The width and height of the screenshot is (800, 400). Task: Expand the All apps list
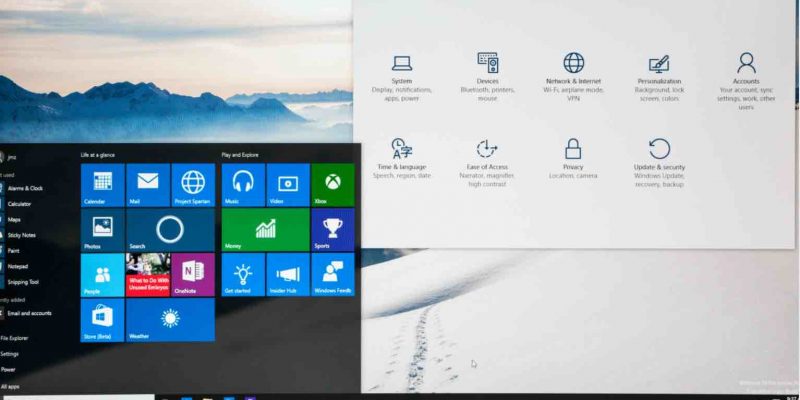pyautogui.click(x=10, y=387)
